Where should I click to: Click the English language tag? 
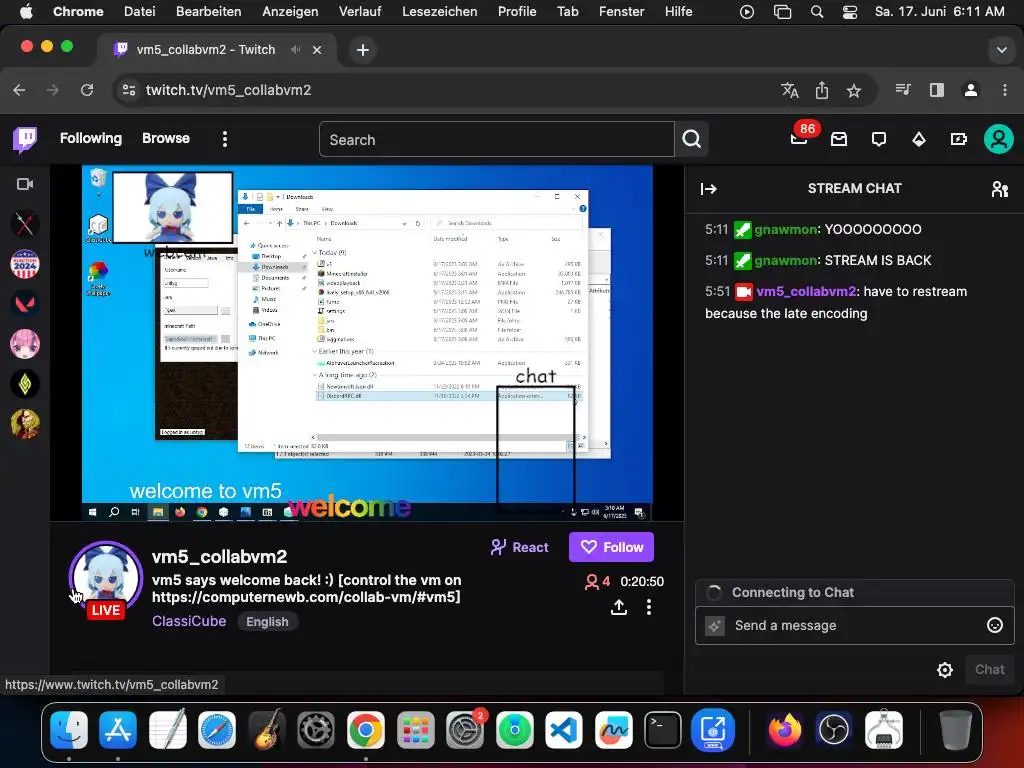[x=267, y=622]
